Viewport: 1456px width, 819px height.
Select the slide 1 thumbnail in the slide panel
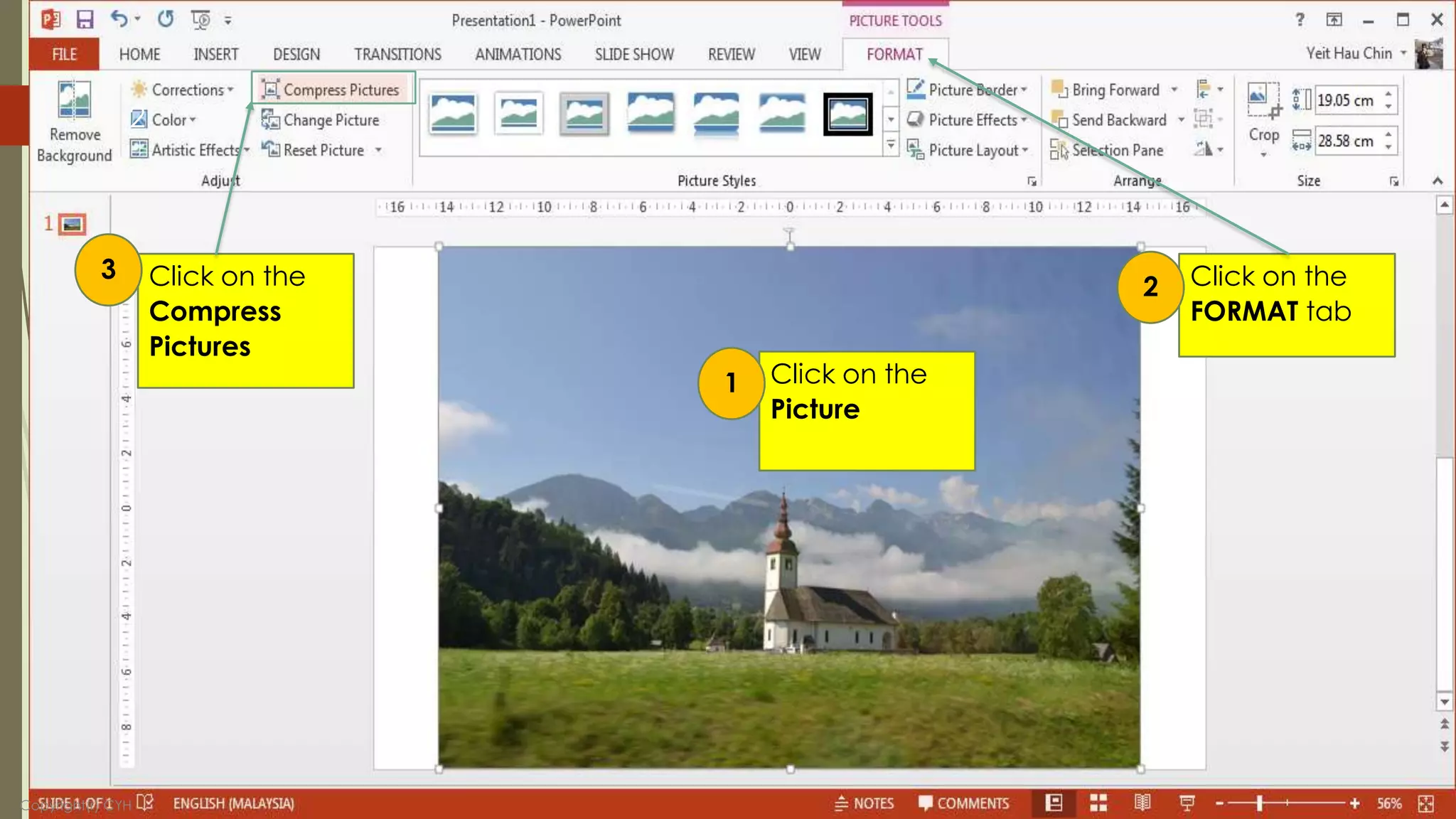[x=72, y=225]
